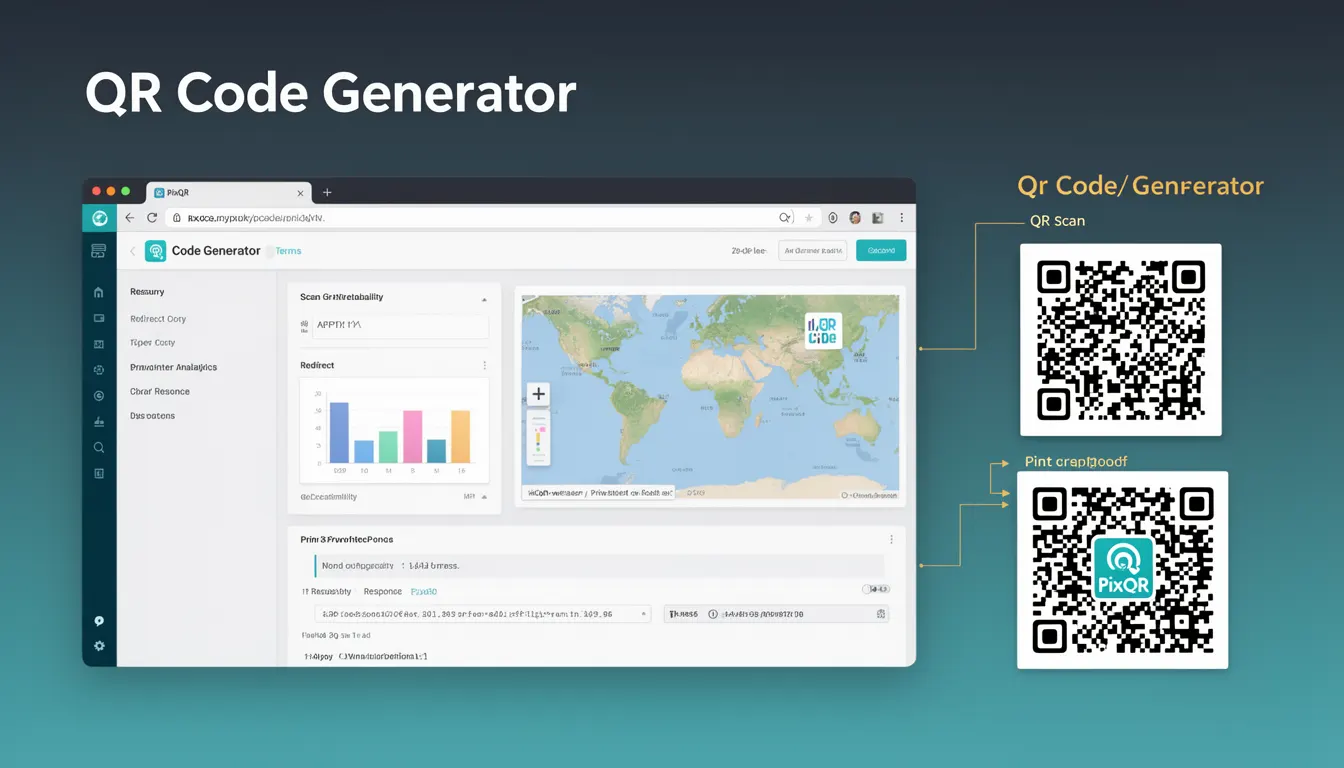The height and width of the screenshot is (768, 1344).
Task: Open settings gear at the sidebar bottom
Action: pyautogui.click(x=99, y=646)
